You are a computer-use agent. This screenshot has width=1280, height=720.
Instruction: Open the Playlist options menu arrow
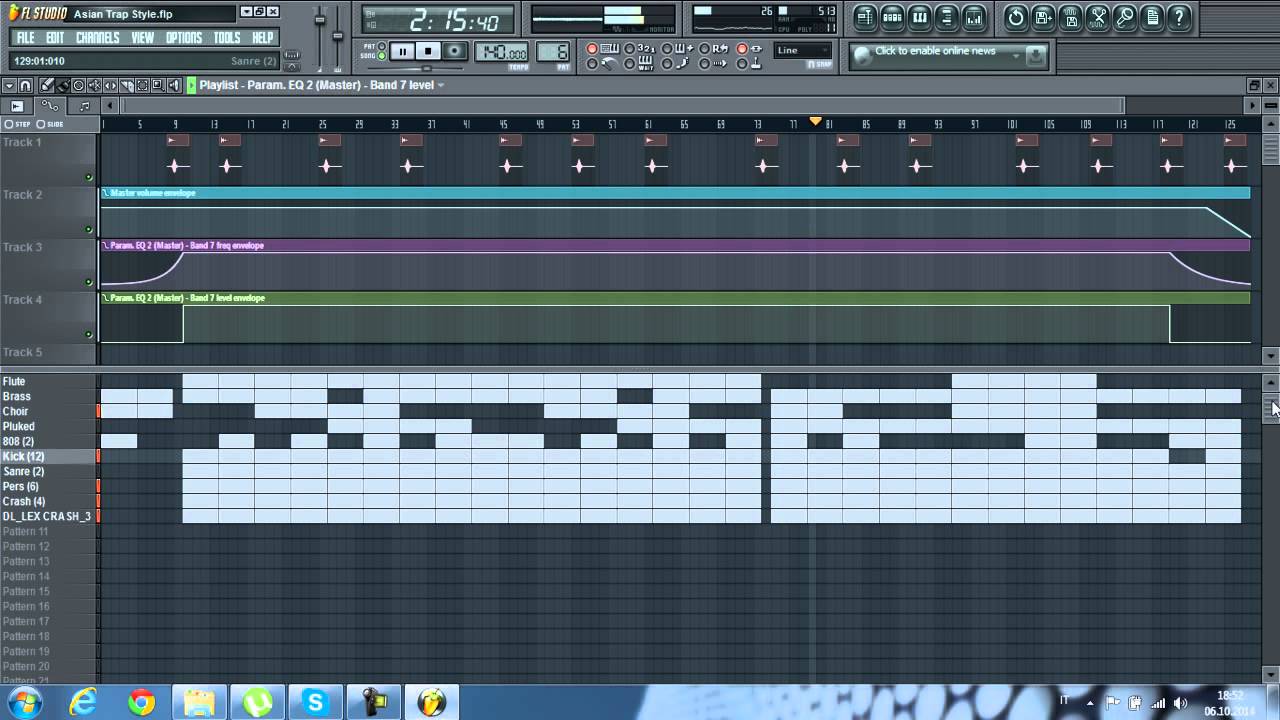[9, 85]
